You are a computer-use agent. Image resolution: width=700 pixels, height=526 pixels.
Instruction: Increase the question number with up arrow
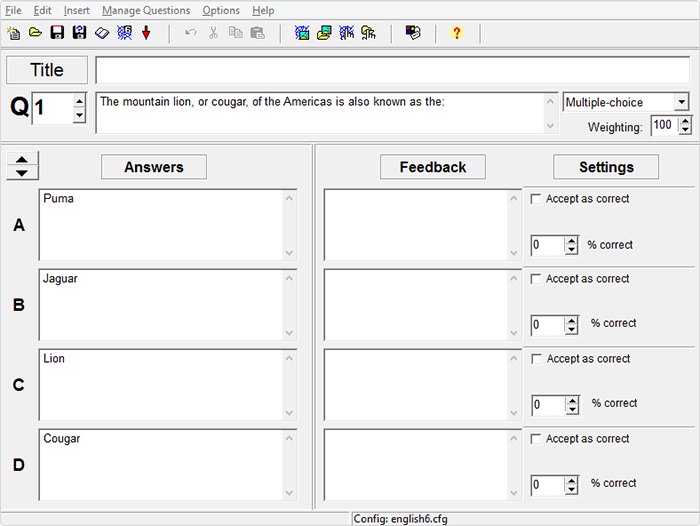click(79, 101)
